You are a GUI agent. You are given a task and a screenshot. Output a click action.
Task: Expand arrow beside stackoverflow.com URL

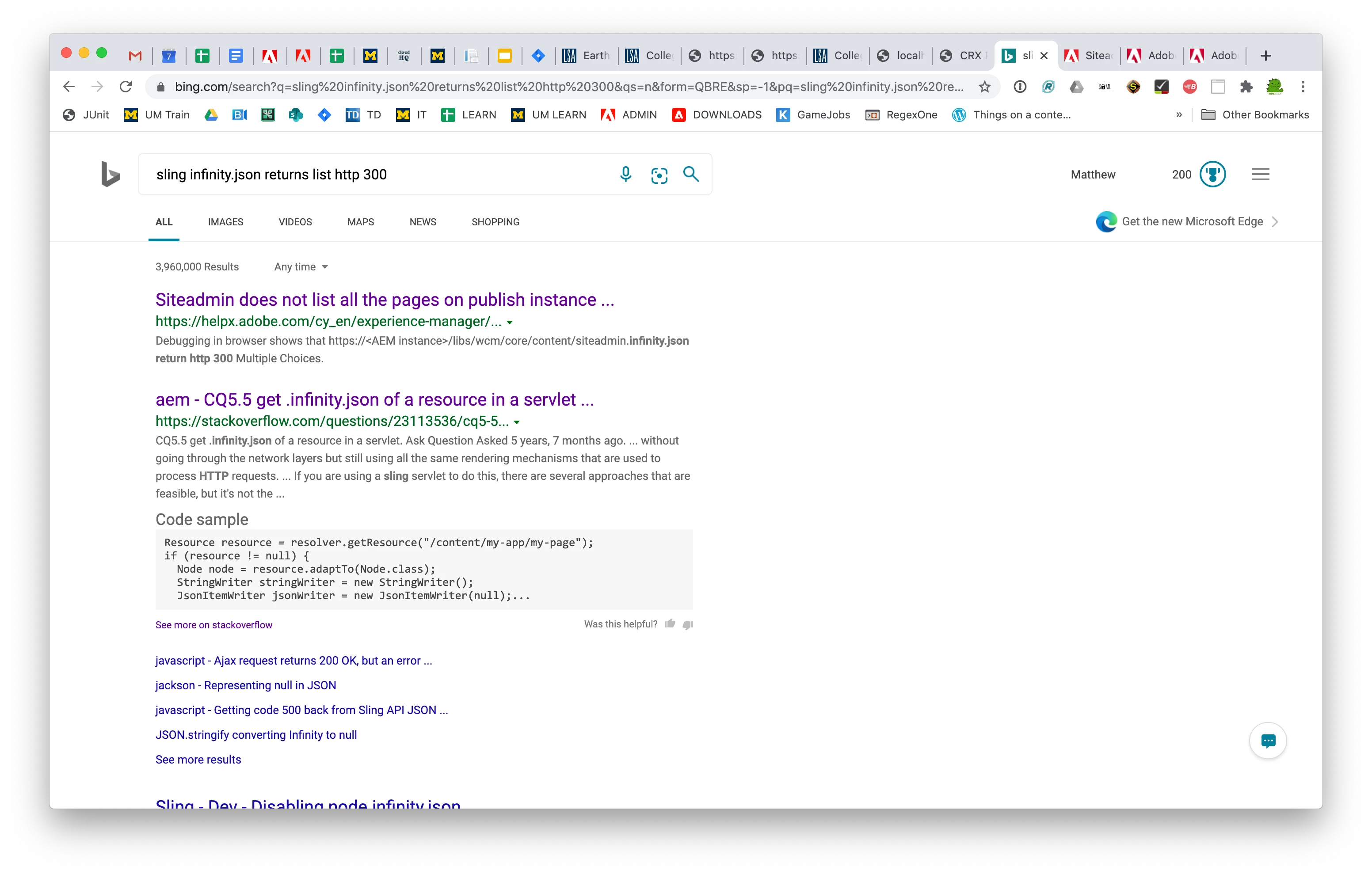coord(517,422)
